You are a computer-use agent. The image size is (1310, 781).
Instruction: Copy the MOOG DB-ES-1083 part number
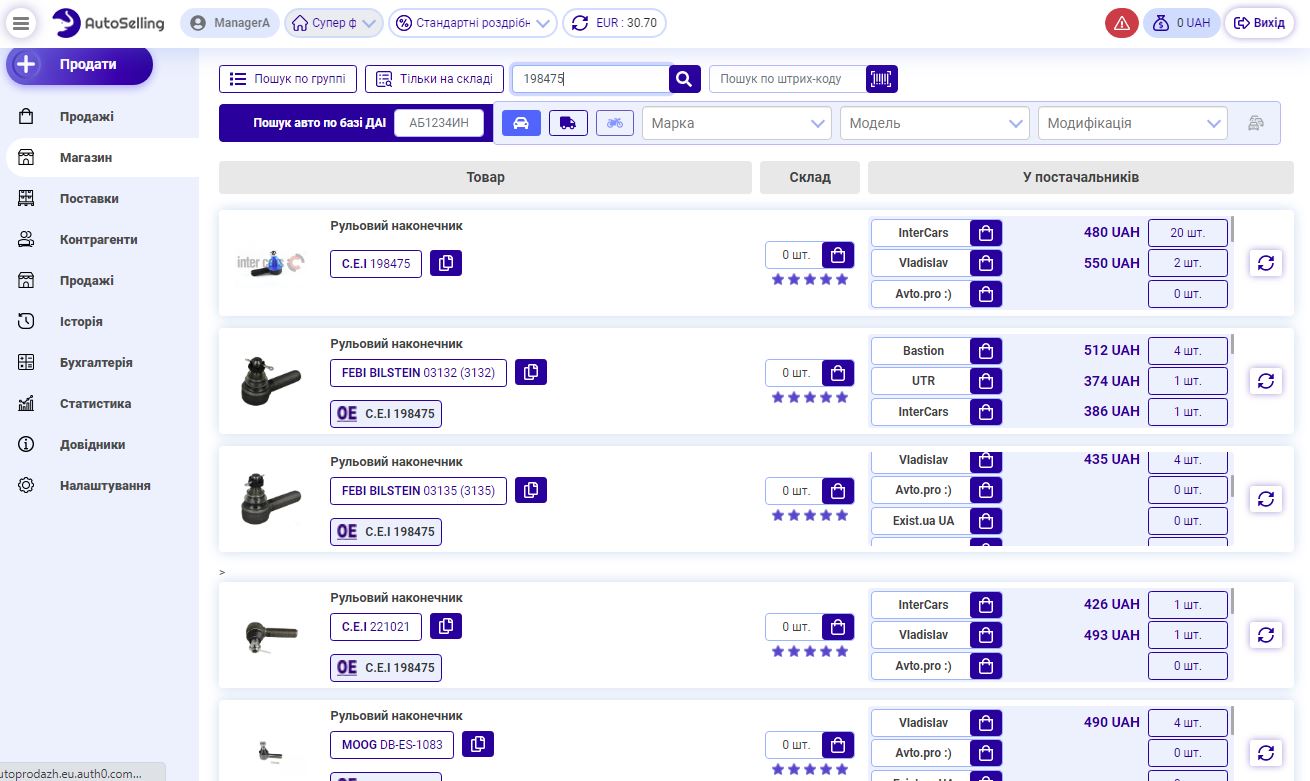(478, 744)
